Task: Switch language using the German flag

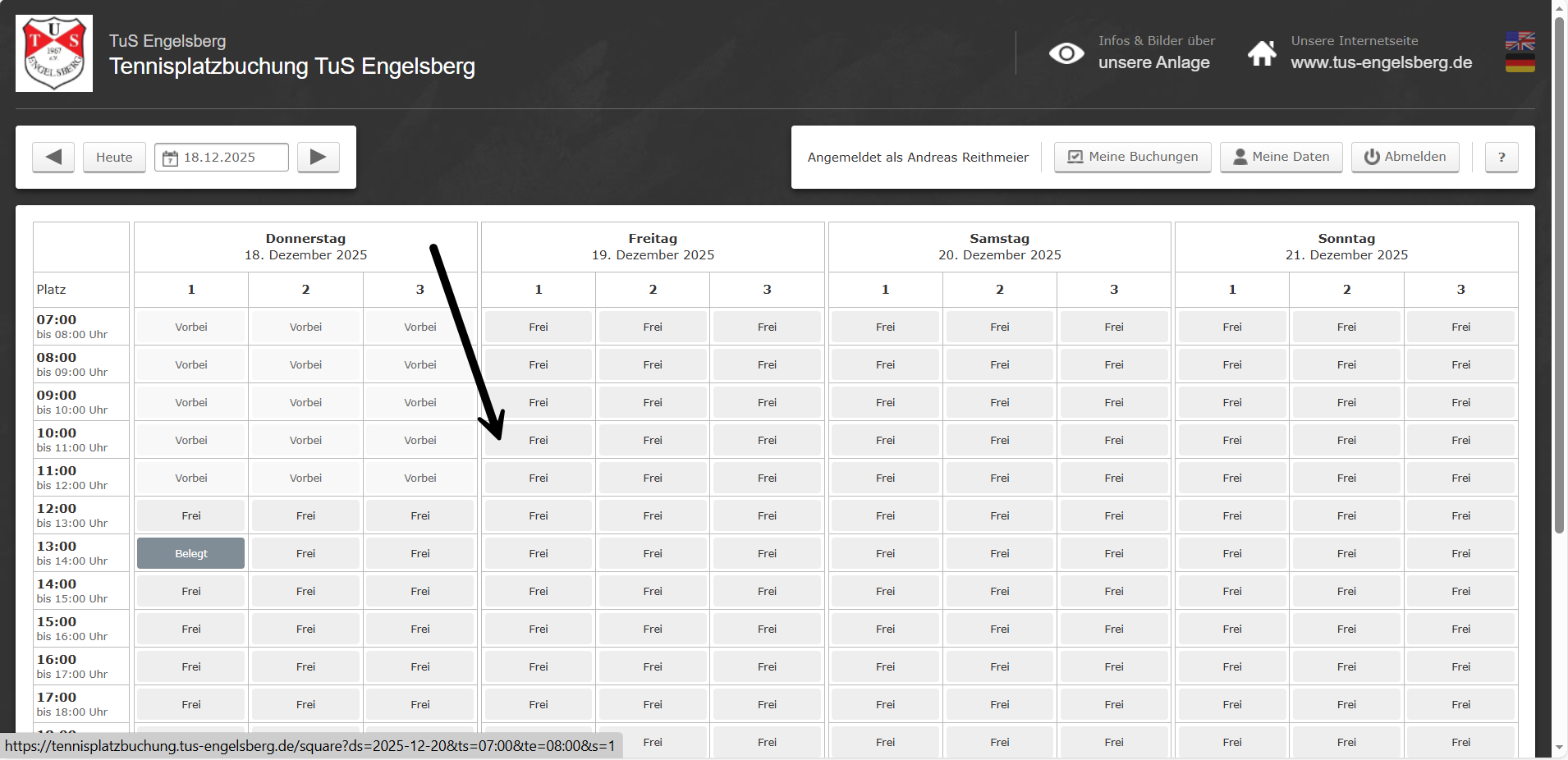Action: pyautogui.click(x=1520, y=63)
